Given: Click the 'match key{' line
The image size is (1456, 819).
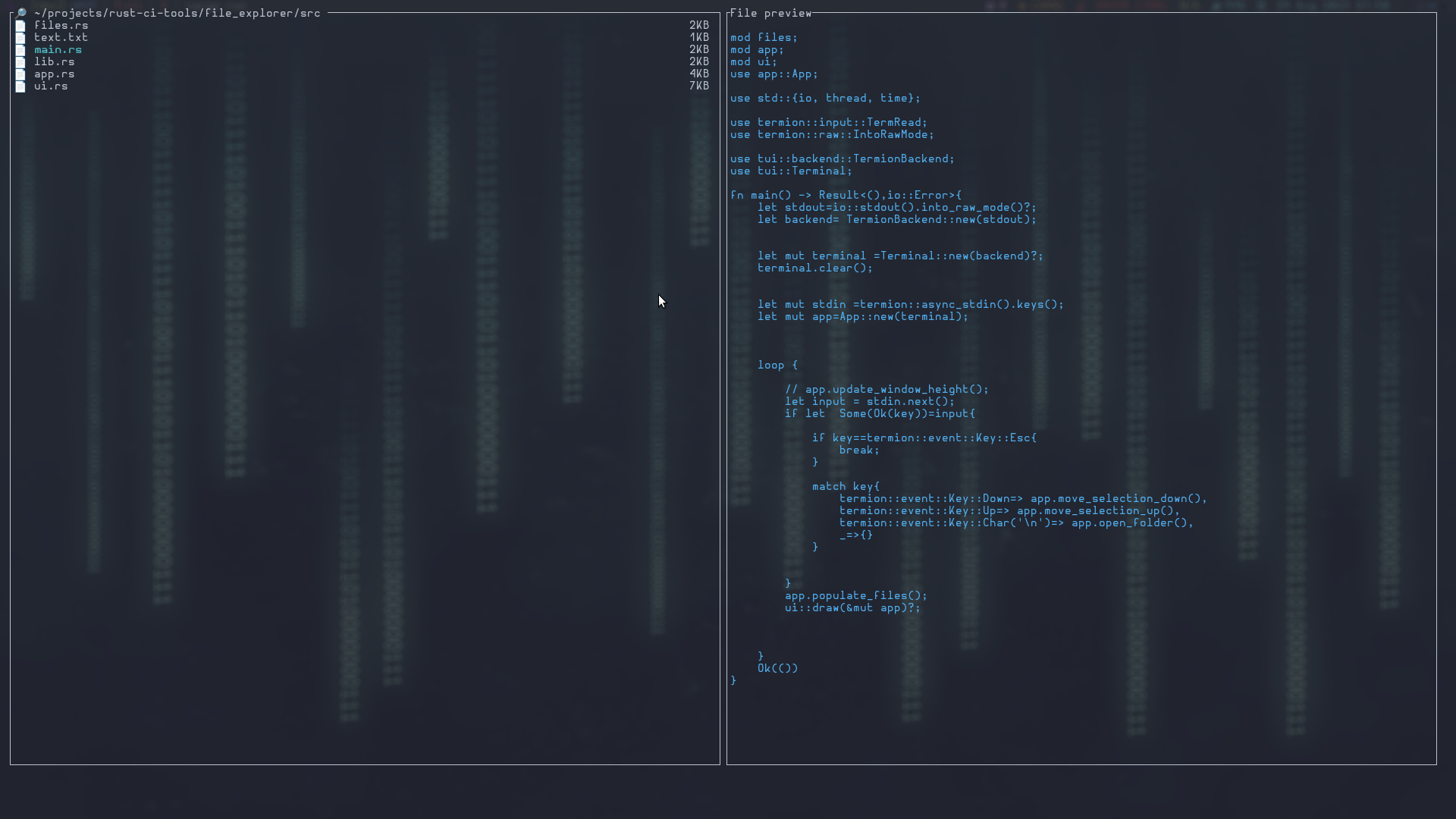Looking at the screenshot, I should pyautogui.click(x=846, y=486).
